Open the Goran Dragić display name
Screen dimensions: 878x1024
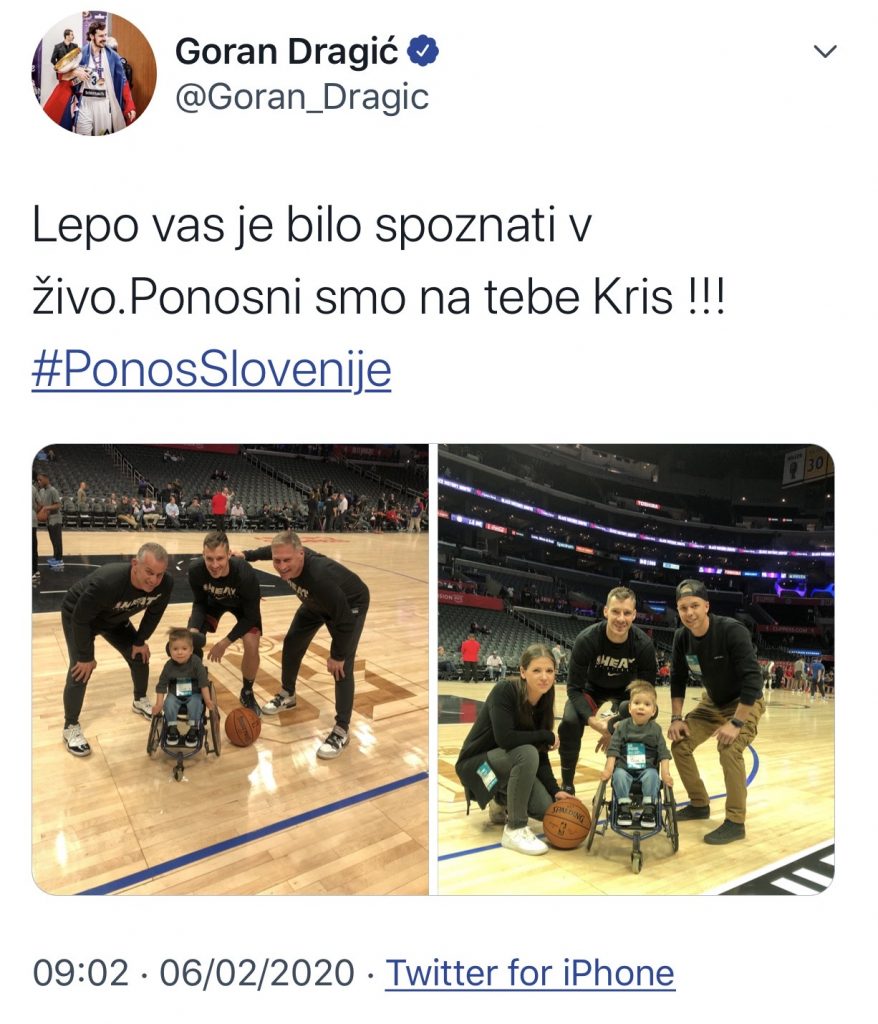click(x=286, y=51)
